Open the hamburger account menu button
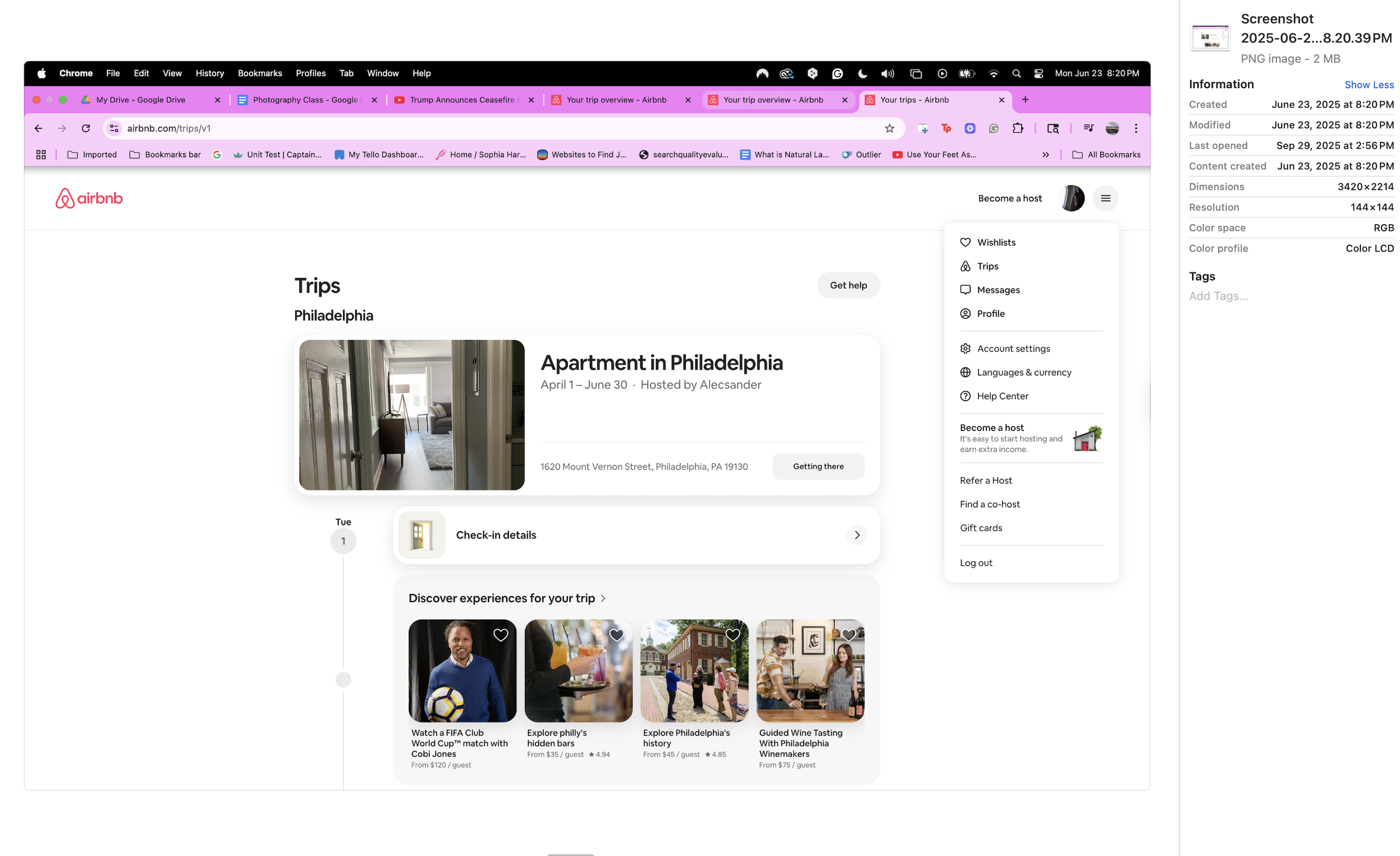Image resolution: width=1400 pixels, height=856 pixels. 1105,198
